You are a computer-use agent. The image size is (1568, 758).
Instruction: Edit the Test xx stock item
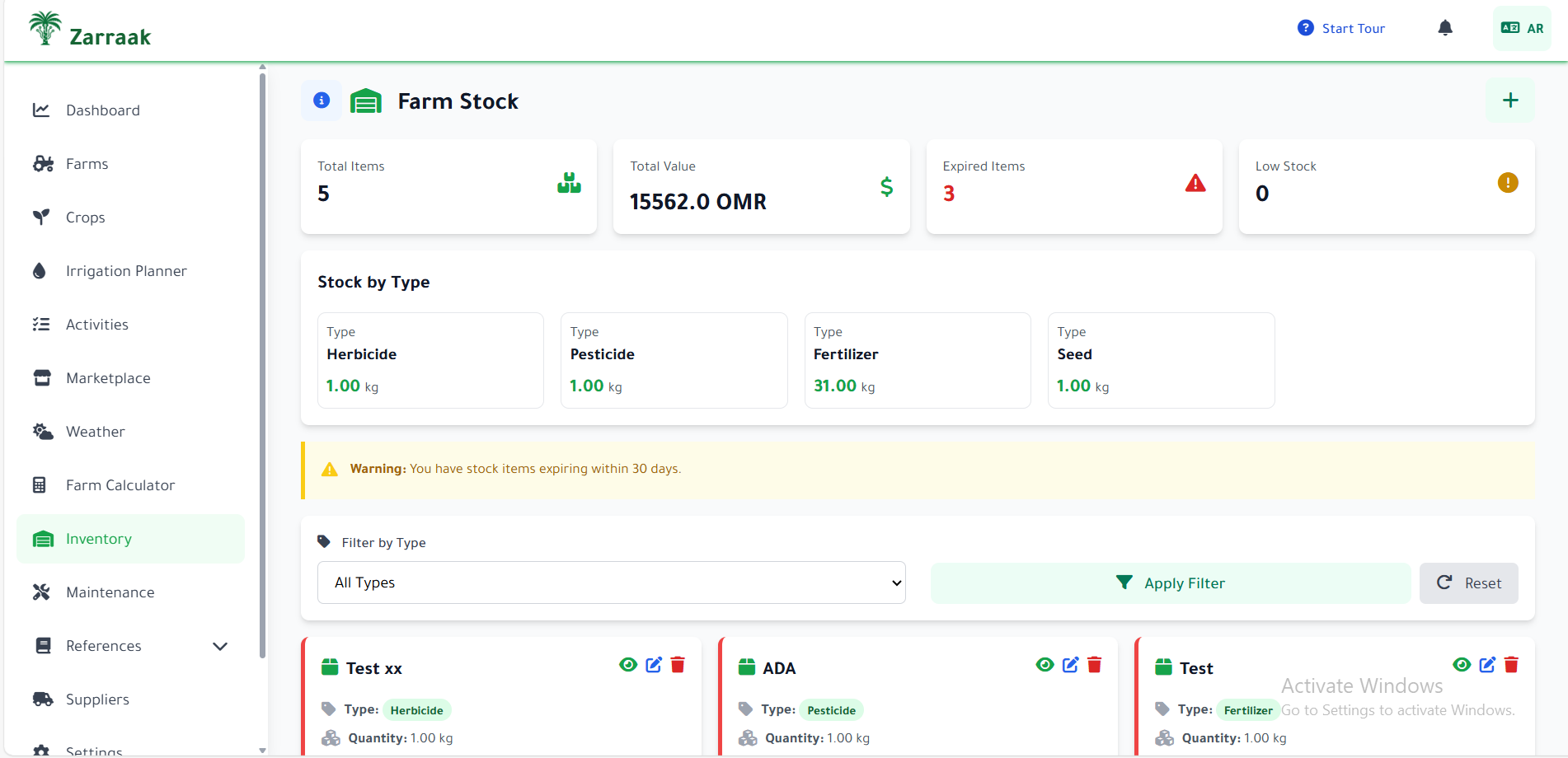(654, 665)
